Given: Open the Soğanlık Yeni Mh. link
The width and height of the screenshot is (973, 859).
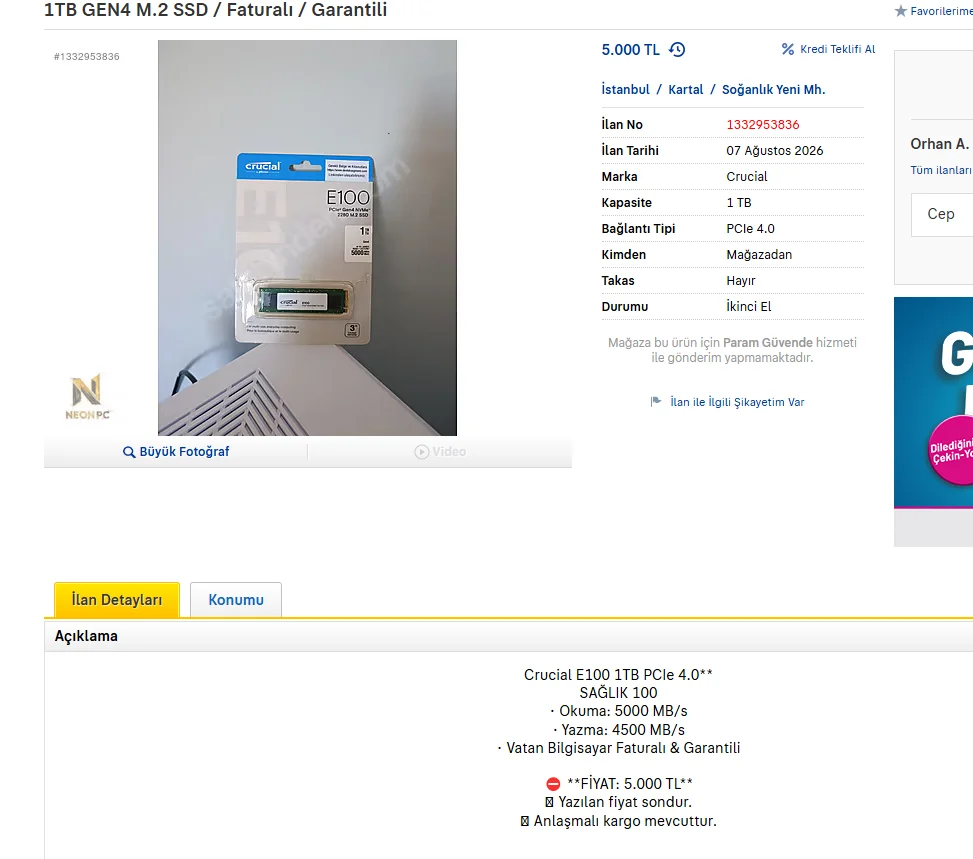Looking at the screenshot, I should 773,89.
